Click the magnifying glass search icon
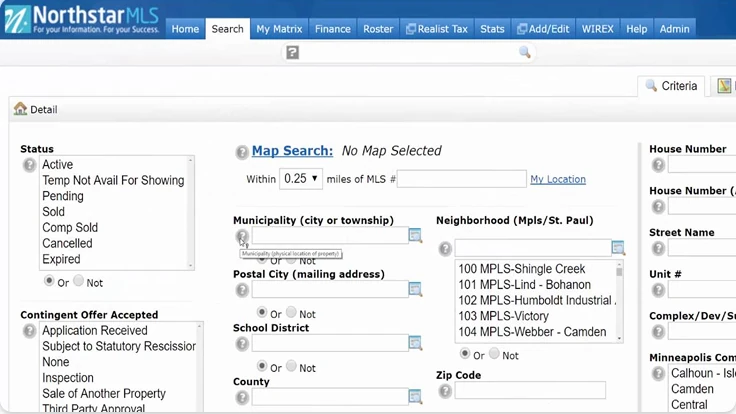 click(x=525, y=52)
